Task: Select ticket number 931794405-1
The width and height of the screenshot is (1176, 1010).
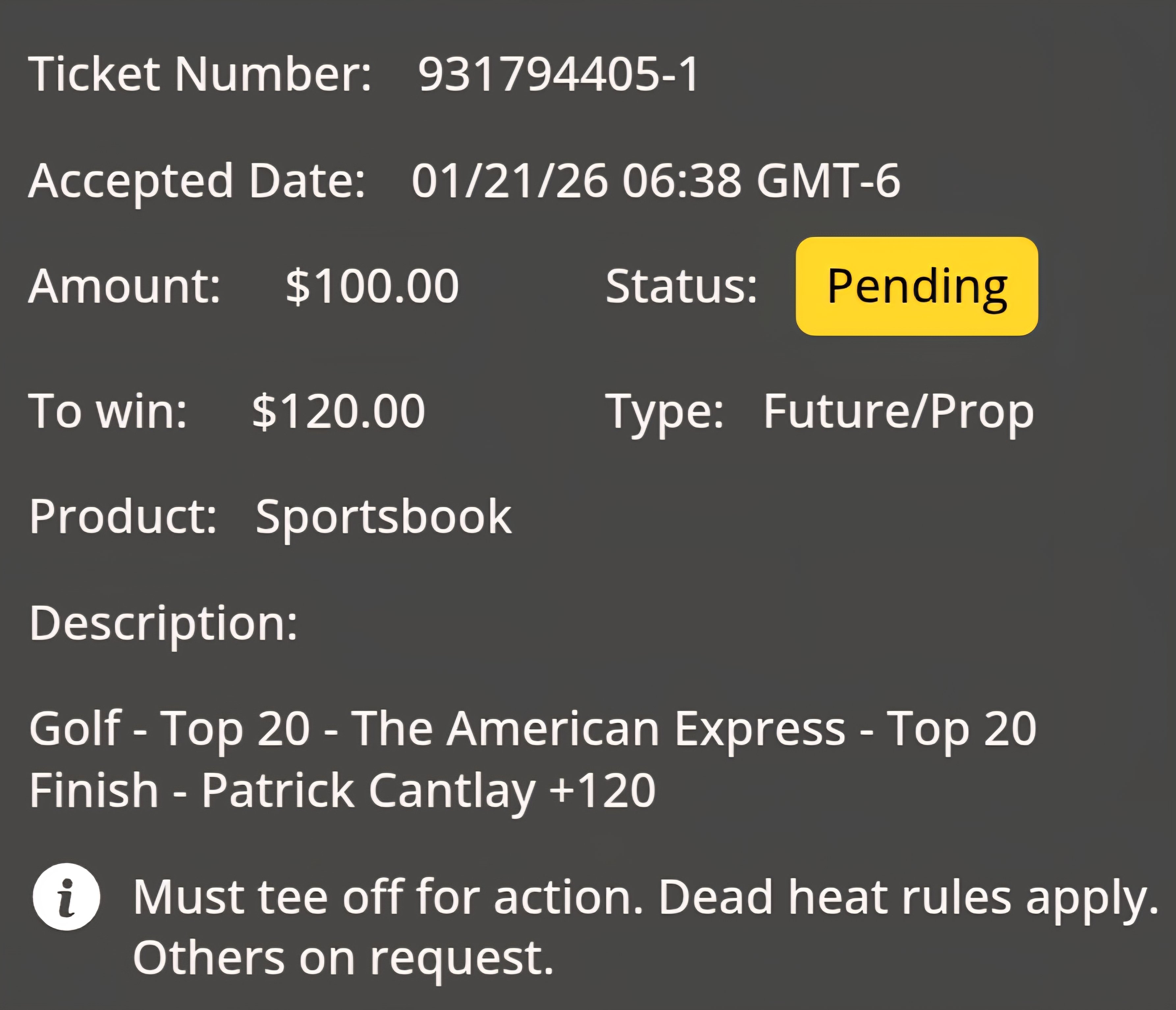Action: 558,74
